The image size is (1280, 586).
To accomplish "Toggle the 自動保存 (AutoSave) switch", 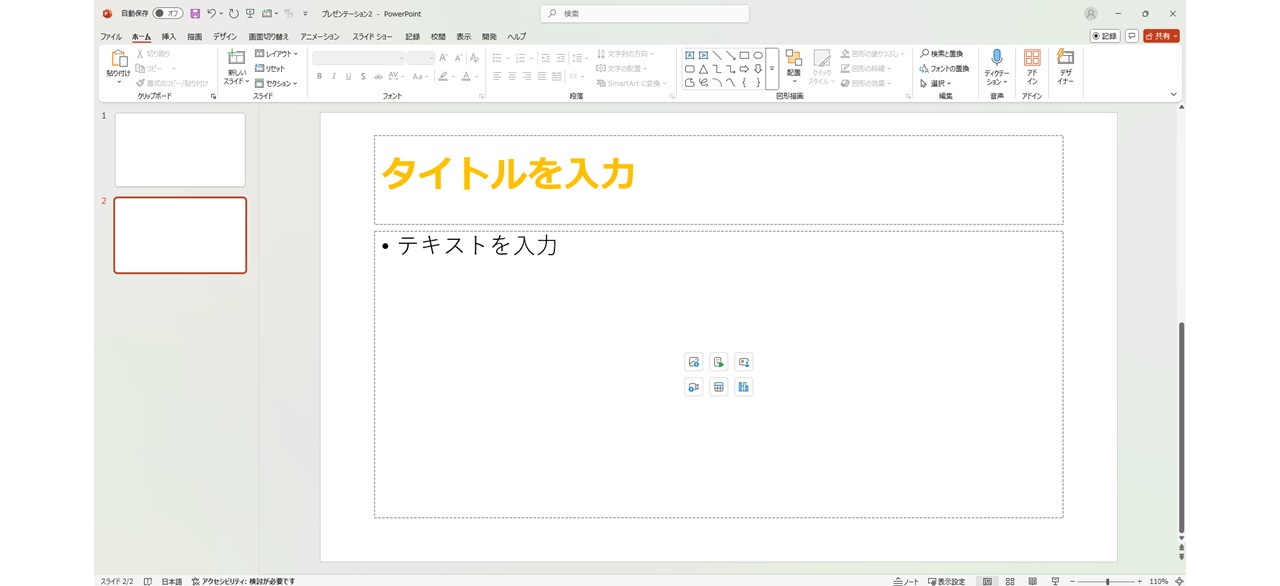I will [x=168, y=14].
